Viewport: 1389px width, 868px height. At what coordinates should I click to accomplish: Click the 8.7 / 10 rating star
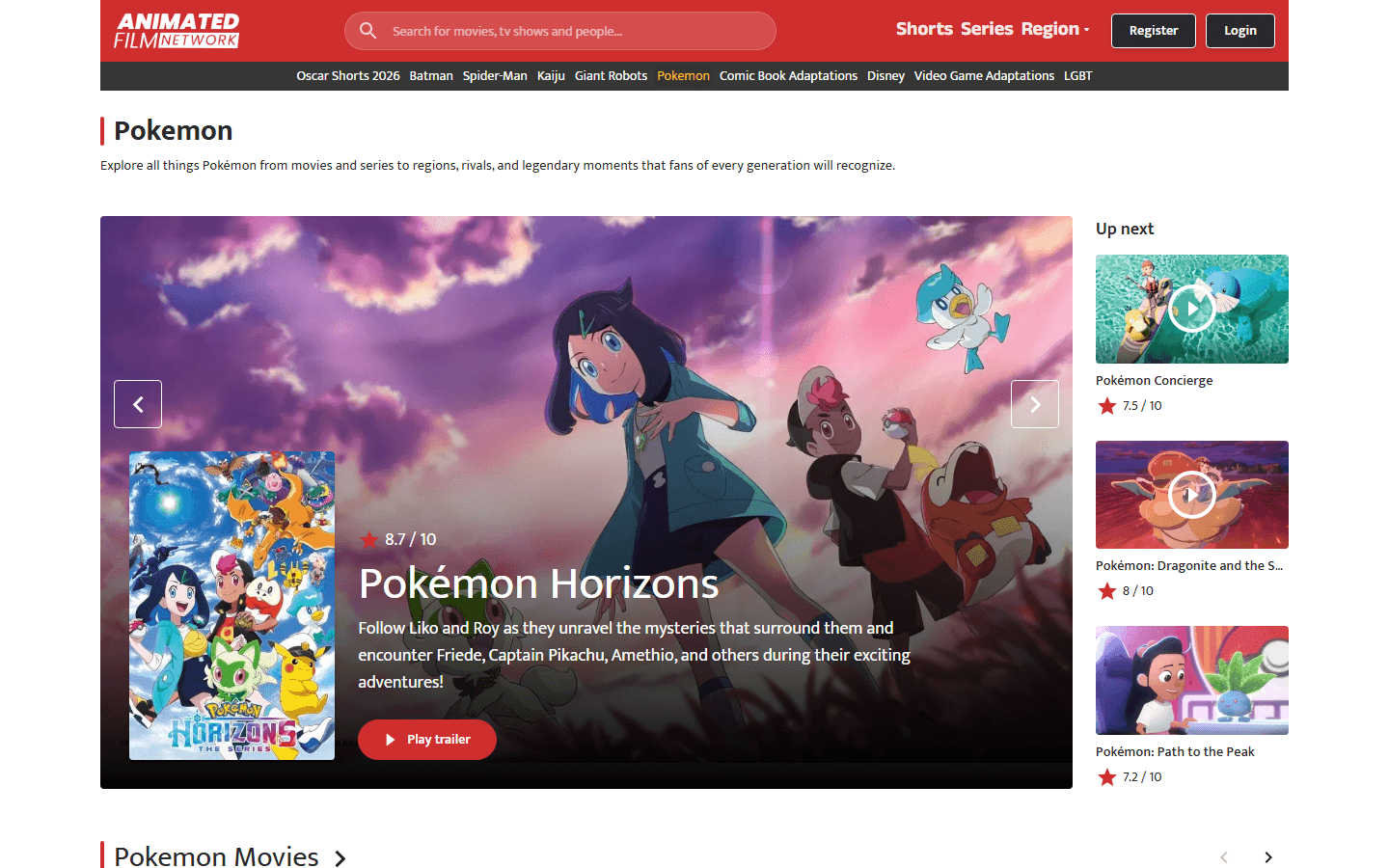tap(368, 539)
